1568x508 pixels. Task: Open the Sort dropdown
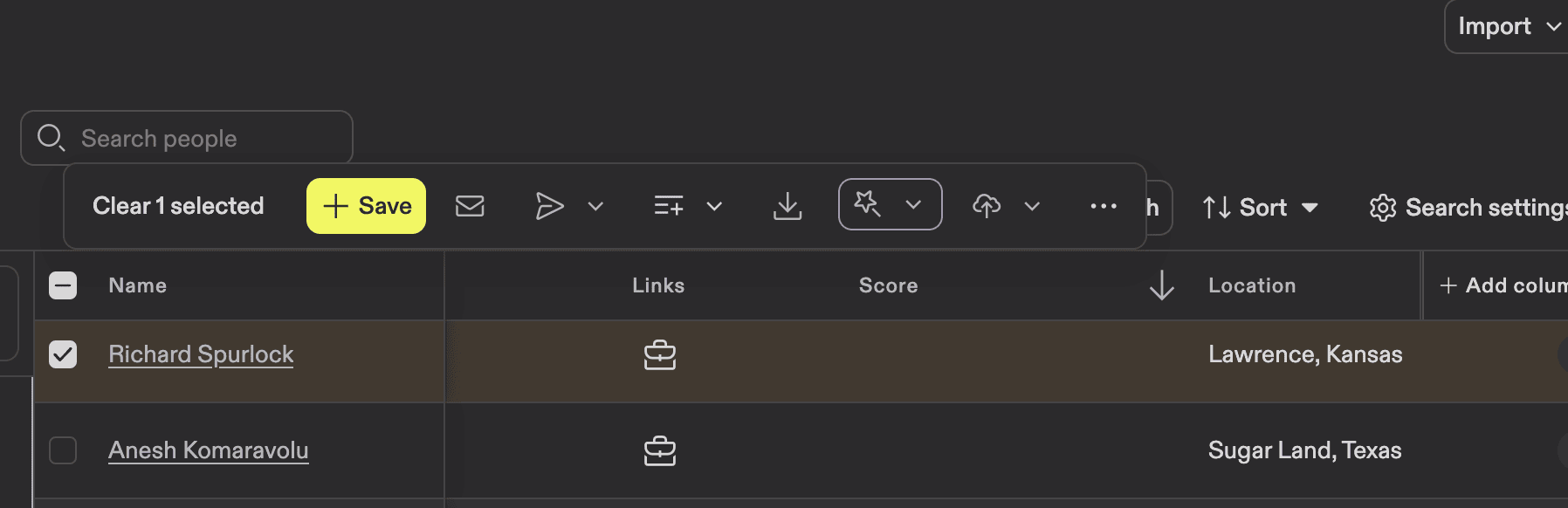coord(1260,207)
